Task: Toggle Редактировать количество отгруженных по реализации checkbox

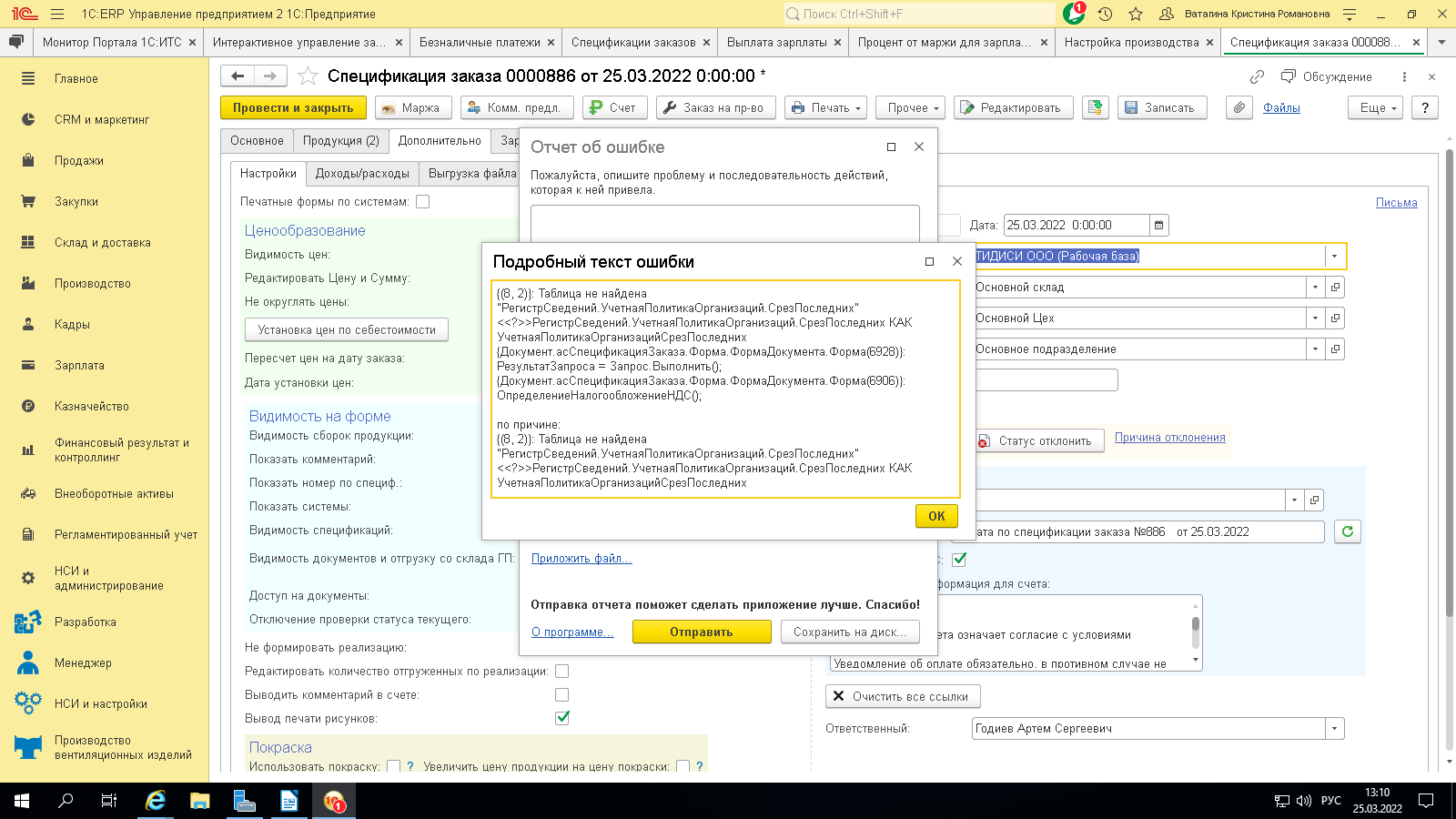Action: 562,671
